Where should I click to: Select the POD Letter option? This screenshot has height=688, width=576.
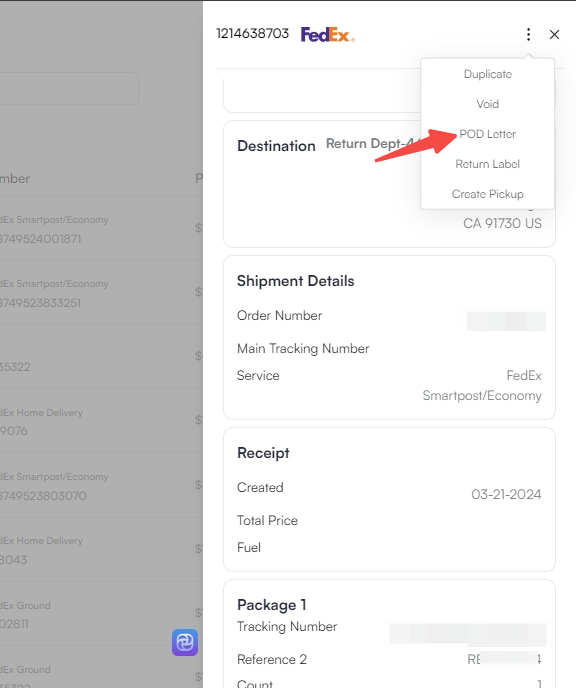[x=487, y=134]
